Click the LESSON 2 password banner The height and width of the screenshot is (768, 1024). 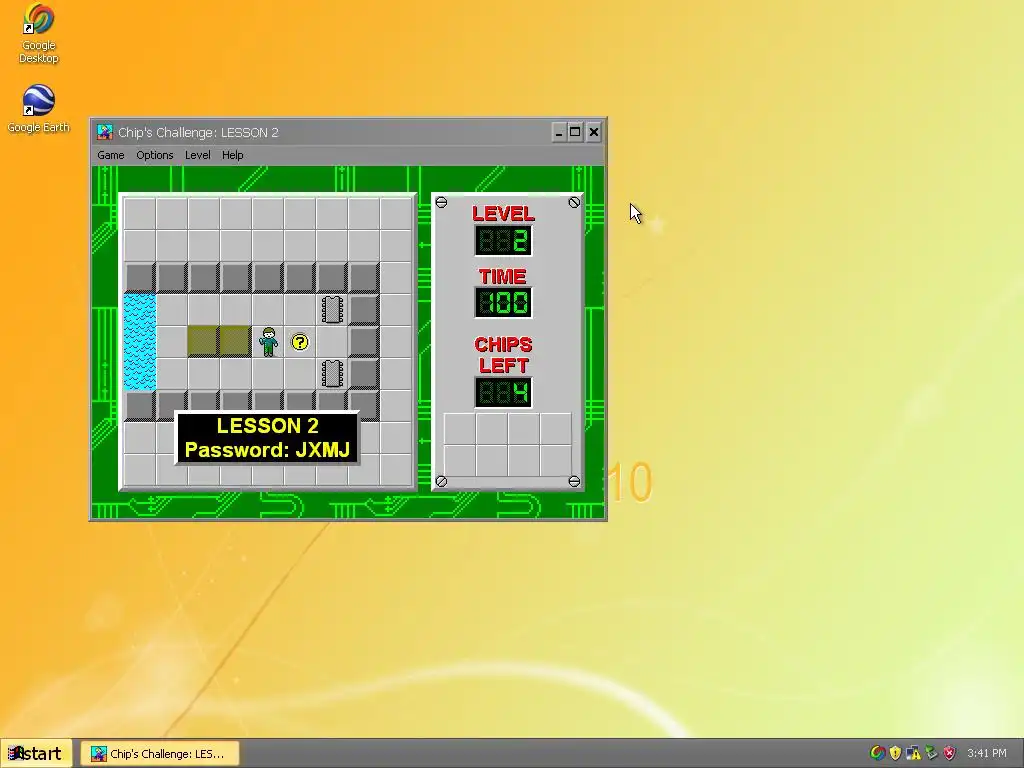pyautogui.click(x=267, y=438)
